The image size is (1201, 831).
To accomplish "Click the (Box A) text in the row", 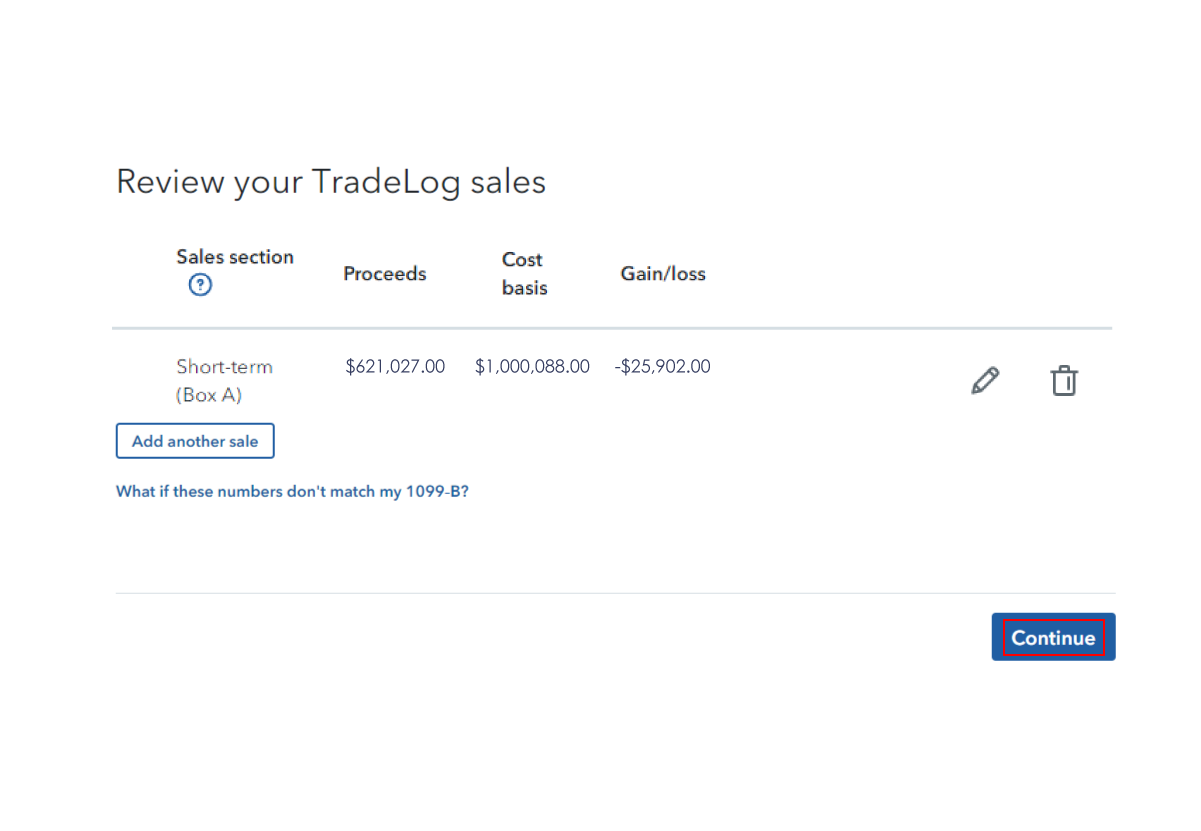I will click(209, 395).
